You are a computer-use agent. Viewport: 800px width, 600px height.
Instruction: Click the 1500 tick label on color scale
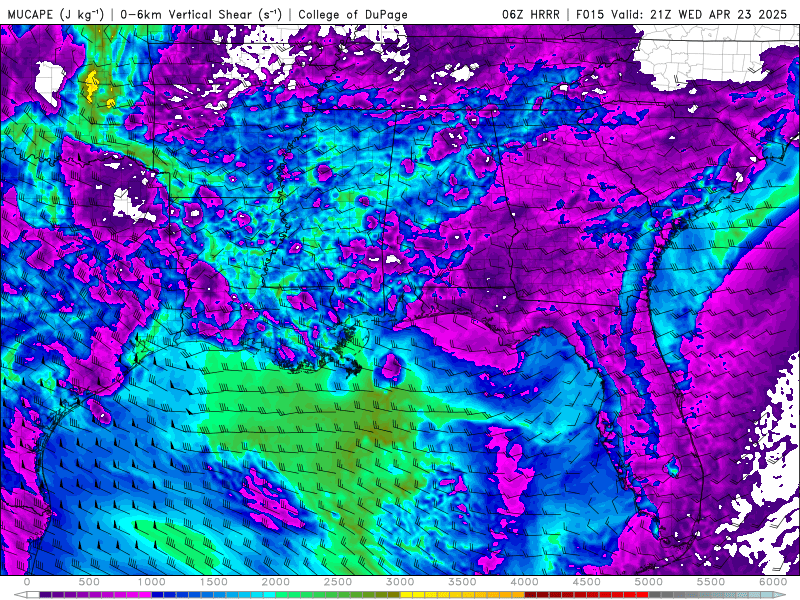click(214, 582)
